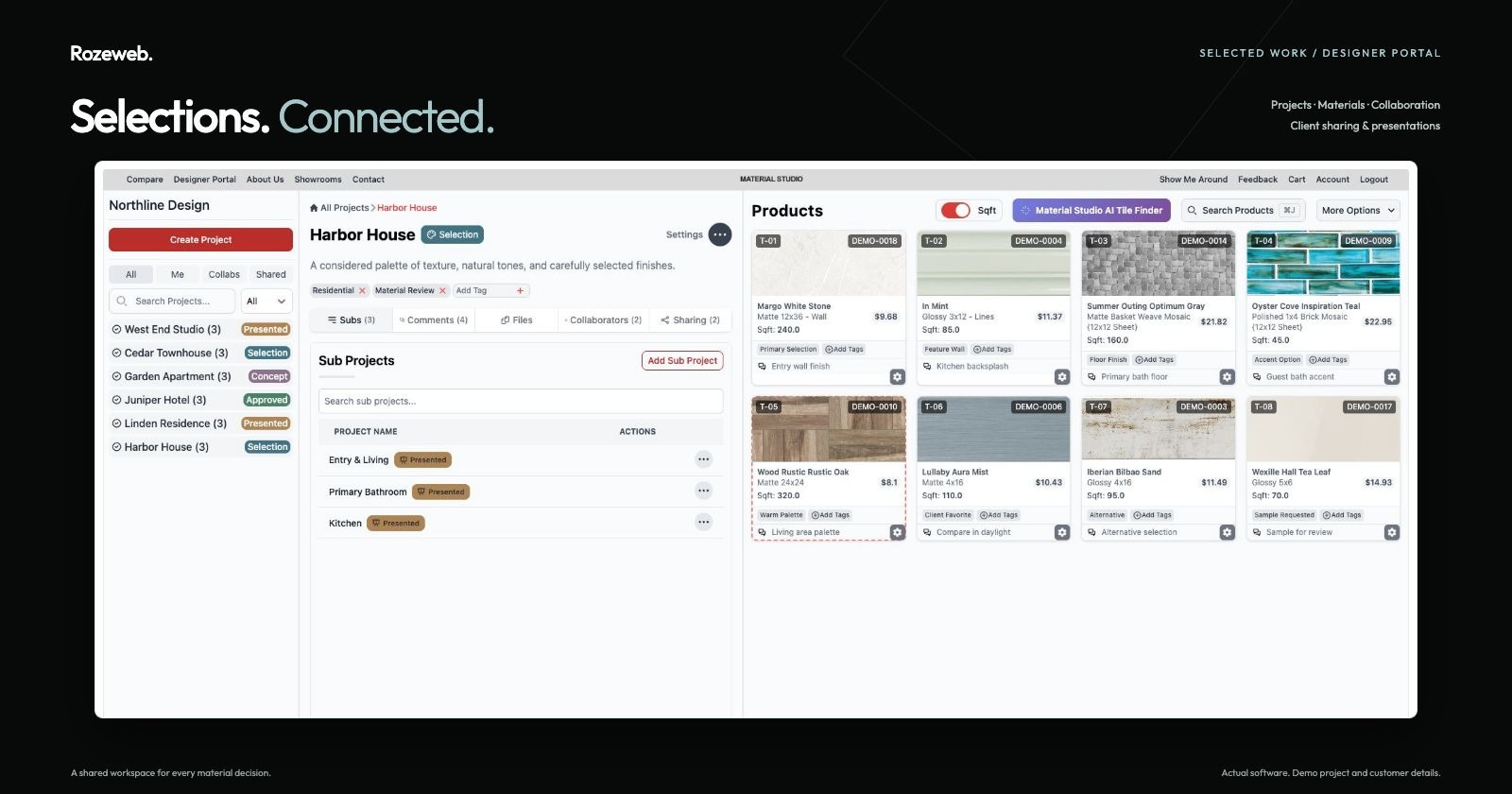Select the Collabs project filter
This screenshot has width=1512, height=794.
point(224,275)
